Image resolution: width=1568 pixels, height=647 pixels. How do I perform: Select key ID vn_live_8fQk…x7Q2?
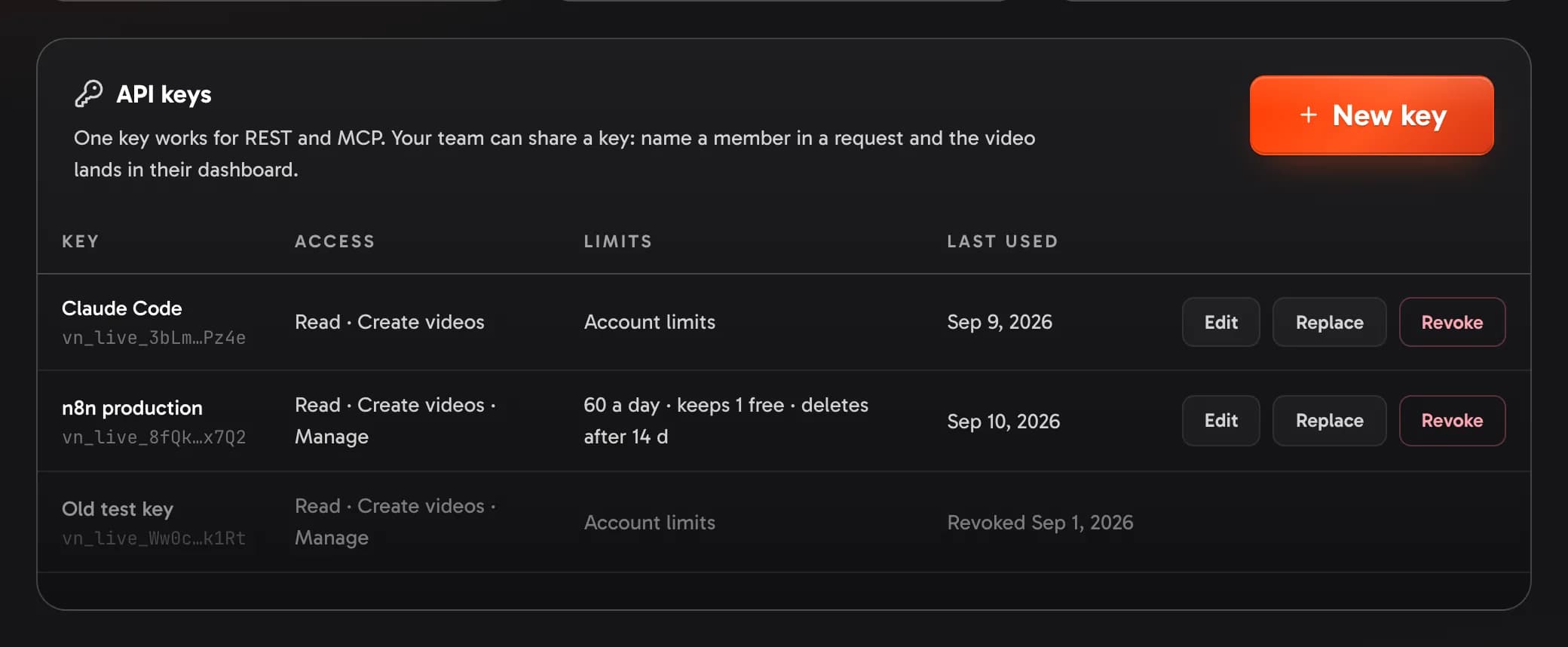click(x=154, y=437)
